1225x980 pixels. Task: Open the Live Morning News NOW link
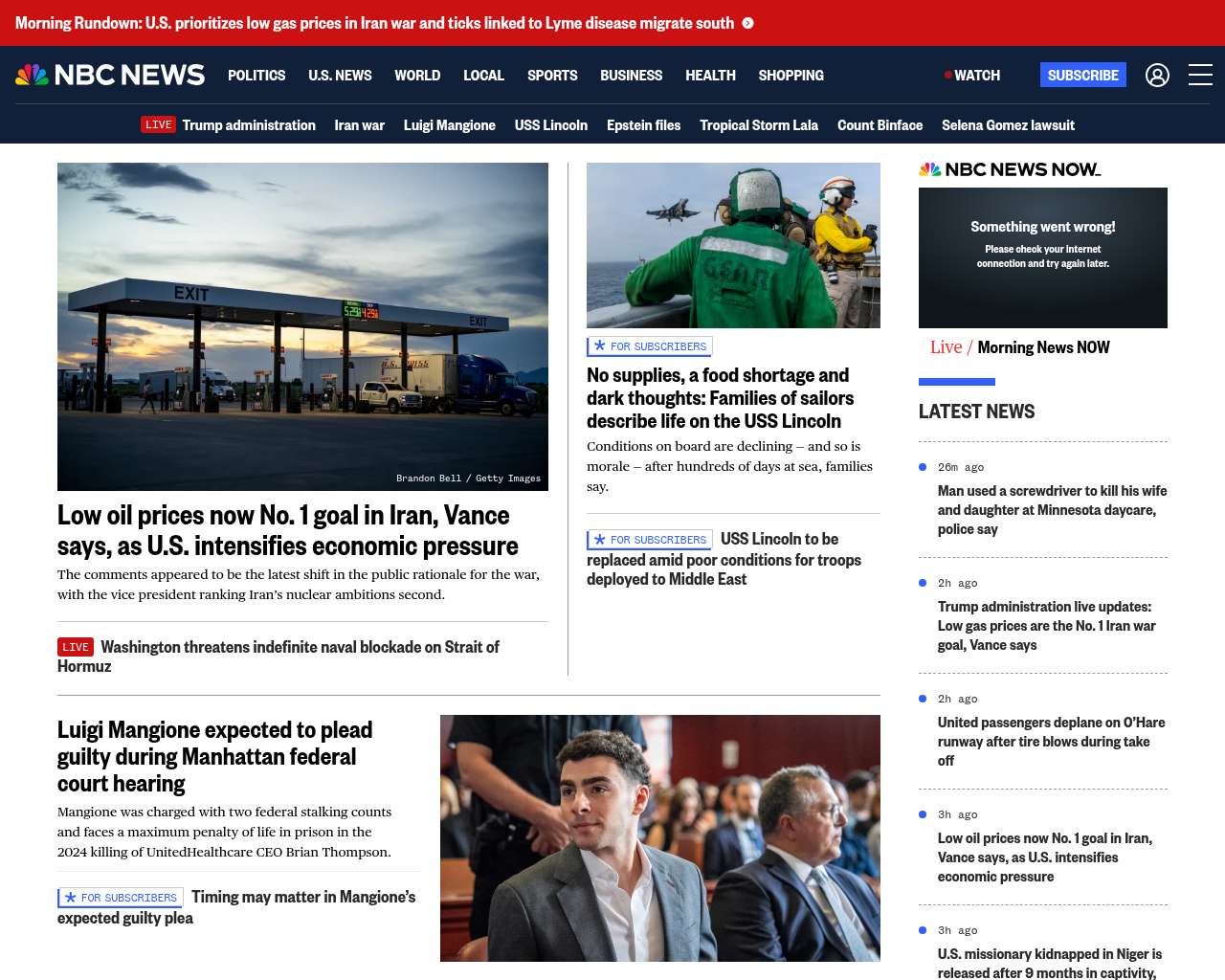pos(1020,347)
